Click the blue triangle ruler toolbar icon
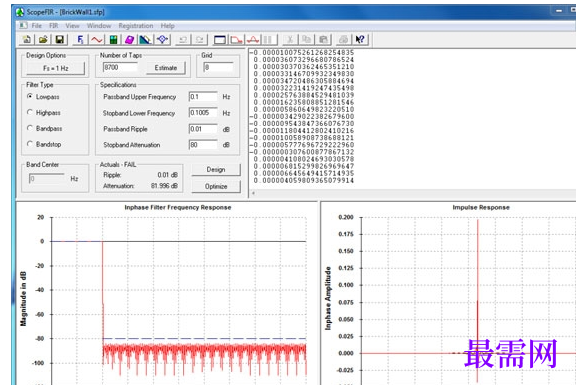 tap(145, 39)
